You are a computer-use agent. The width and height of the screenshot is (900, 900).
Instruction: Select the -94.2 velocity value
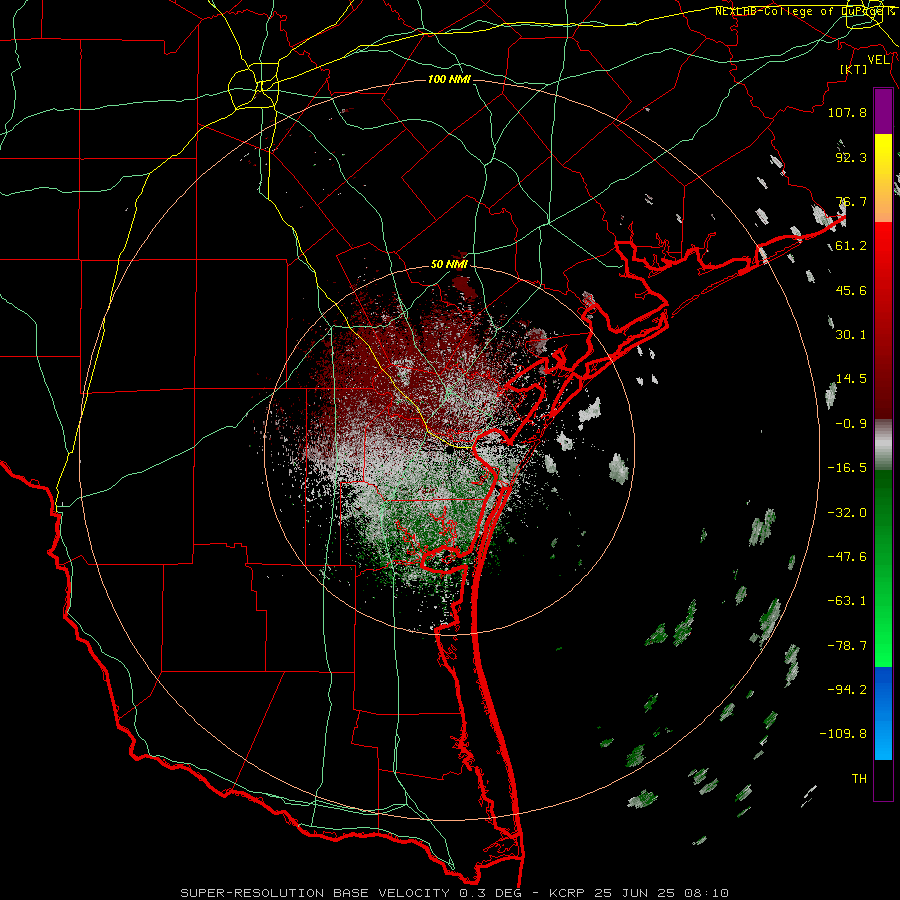coord(847,689)
